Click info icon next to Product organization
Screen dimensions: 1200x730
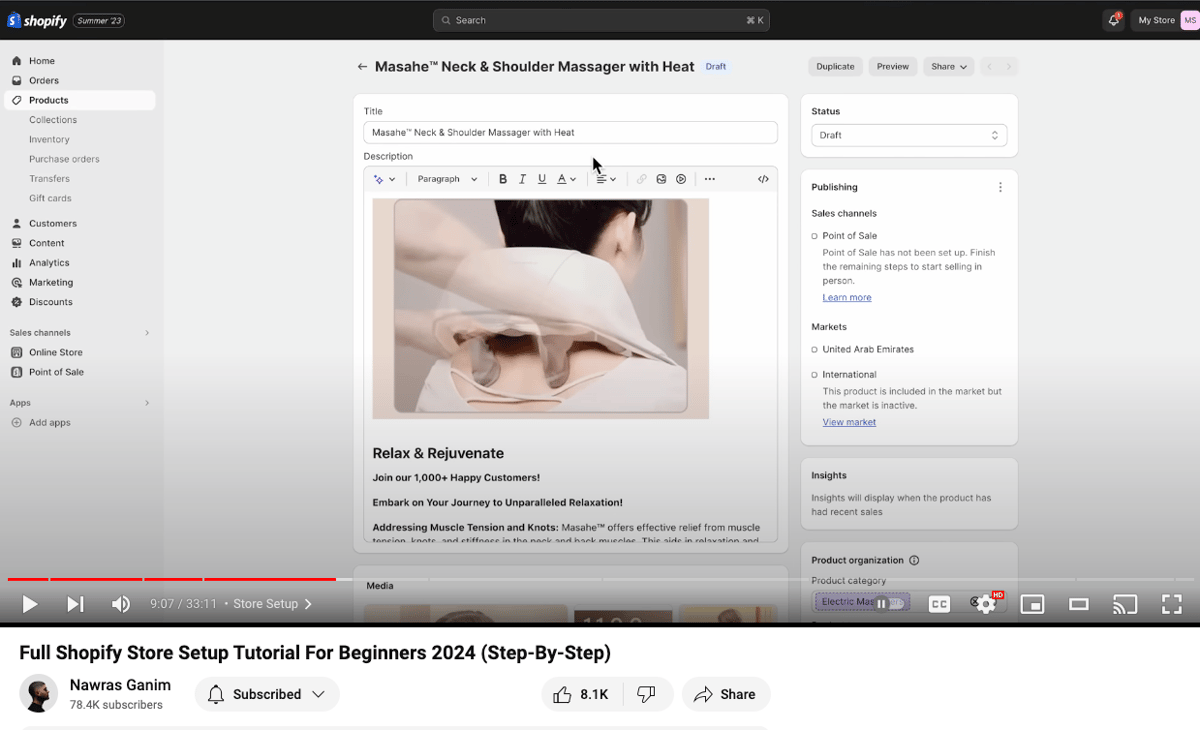(914, 561)
